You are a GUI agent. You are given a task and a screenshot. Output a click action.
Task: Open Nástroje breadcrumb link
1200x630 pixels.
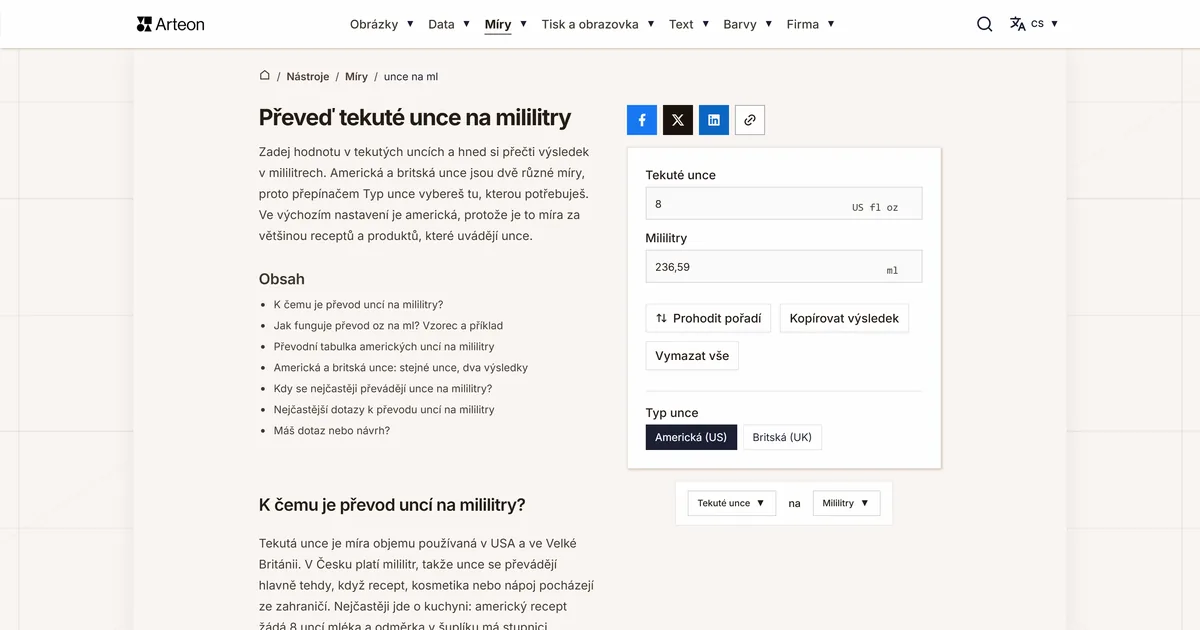(x=307, y=76)
